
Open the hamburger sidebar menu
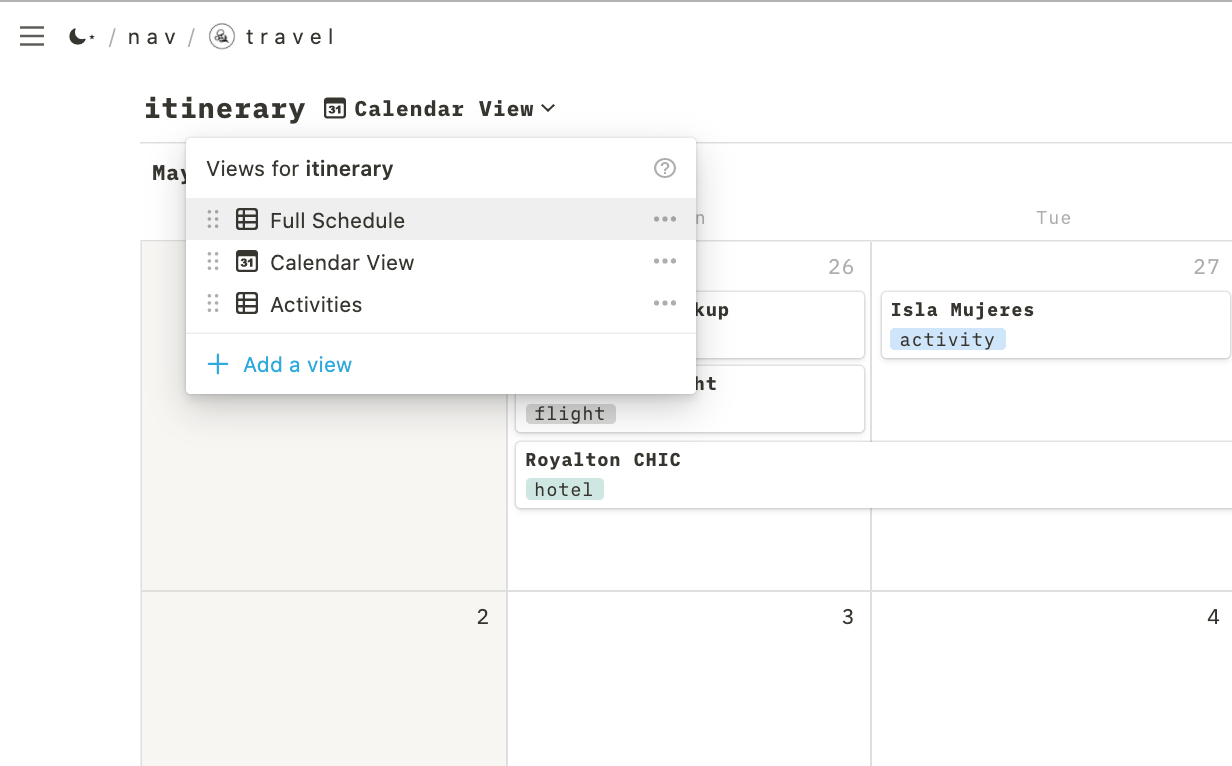(x=32, y=37)
